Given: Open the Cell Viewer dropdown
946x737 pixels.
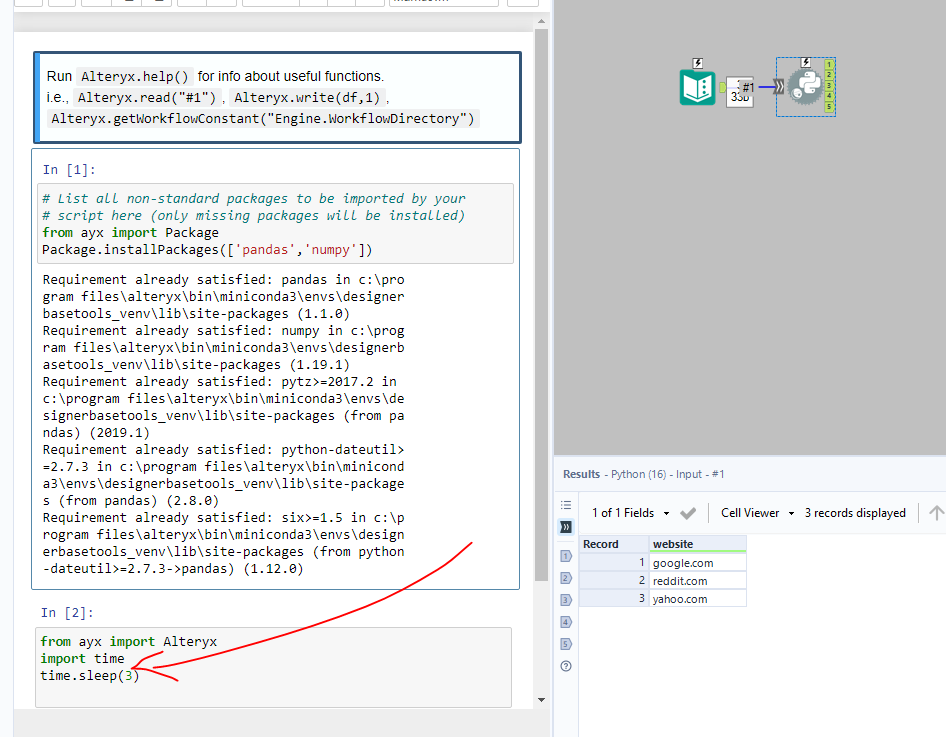Looking at the screenshot, I should point(757,513).
